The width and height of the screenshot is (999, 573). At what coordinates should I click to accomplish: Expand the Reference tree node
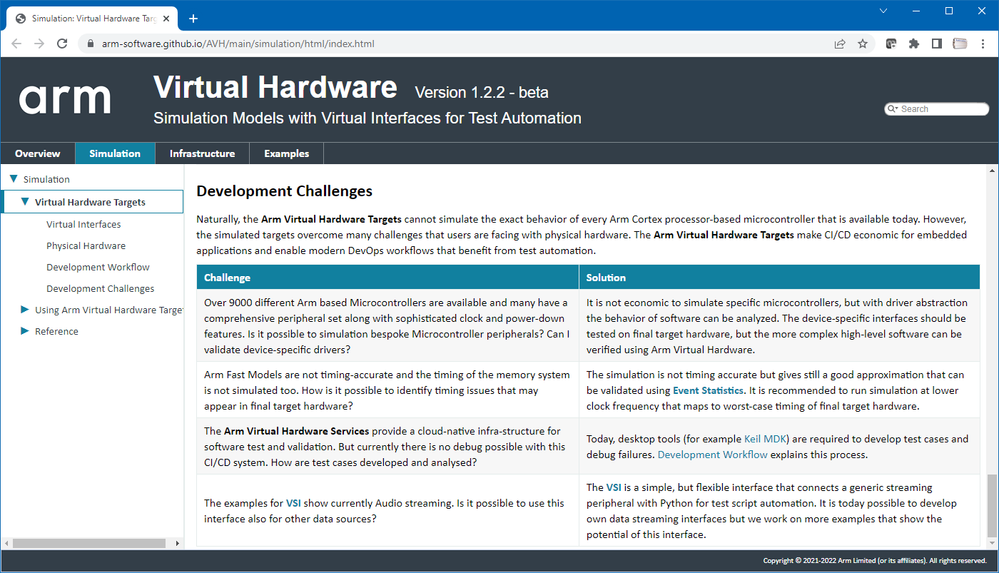click(x=25, y=331)
